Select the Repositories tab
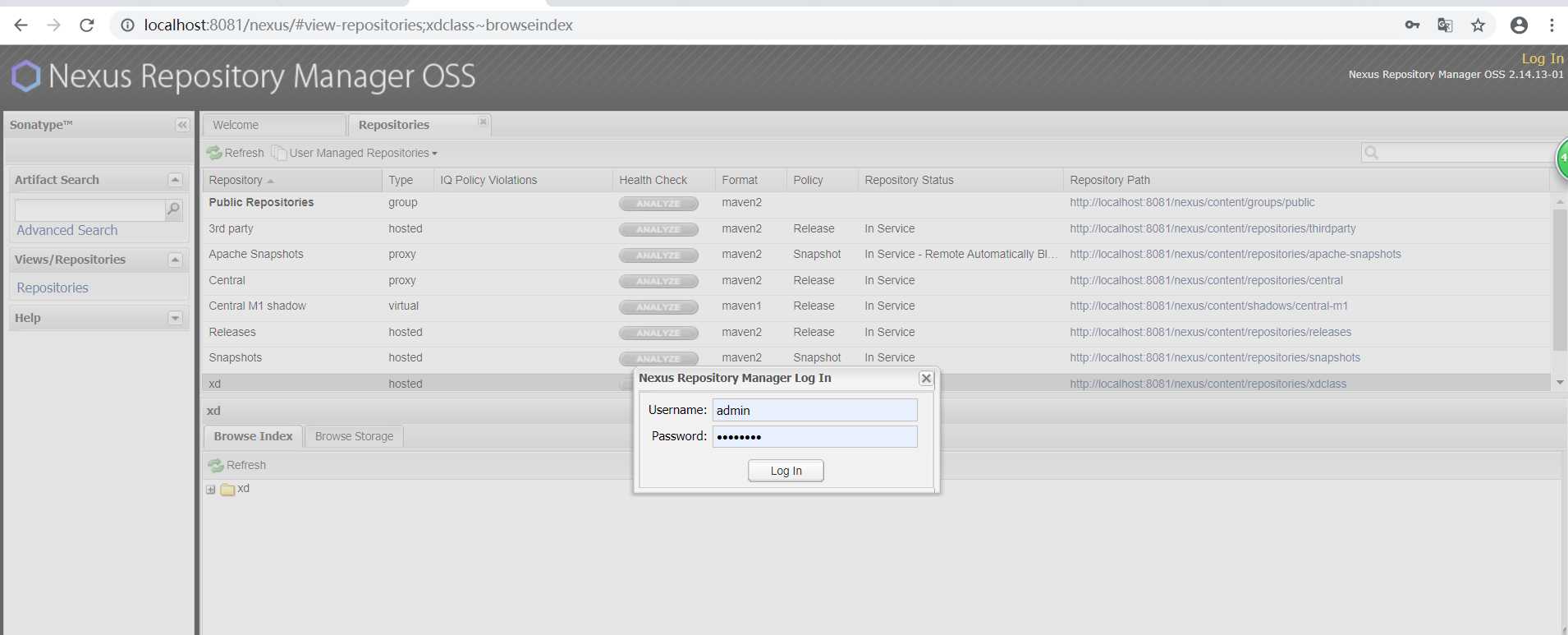The image size is (1568, 635). (419, 125)
